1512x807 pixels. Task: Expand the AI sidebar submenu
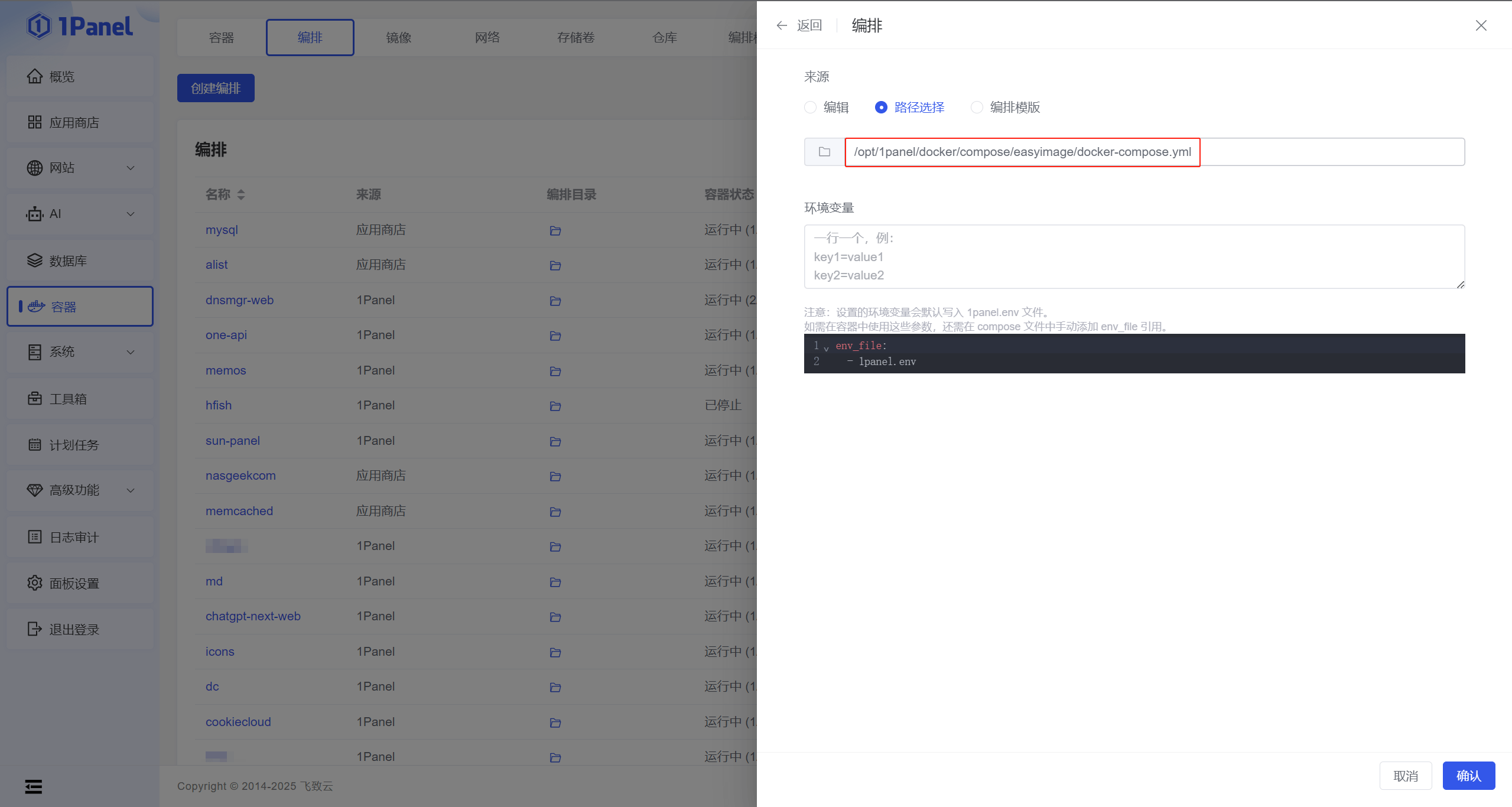(80, 214)
